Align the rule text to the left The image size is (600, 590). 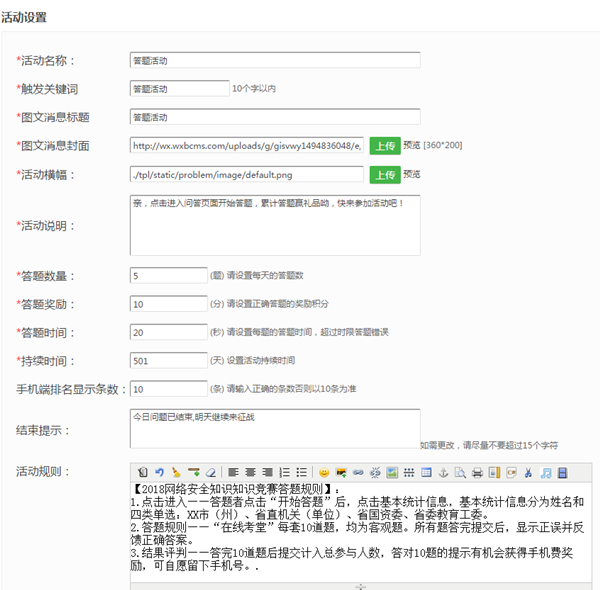click(x=233, y=473)
